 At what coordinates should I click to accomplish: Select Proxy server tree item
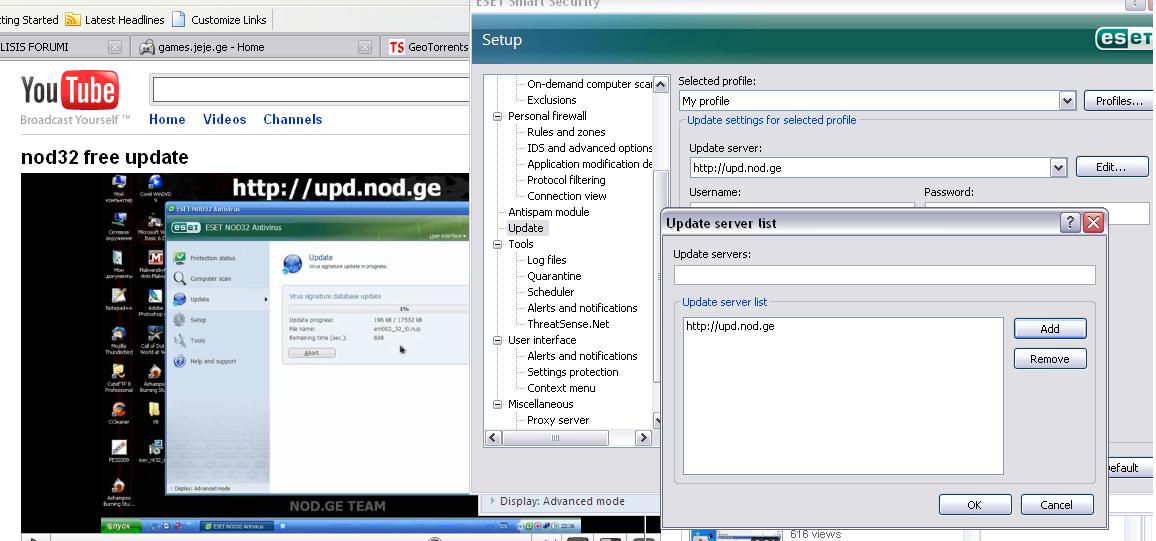point(558,421)
